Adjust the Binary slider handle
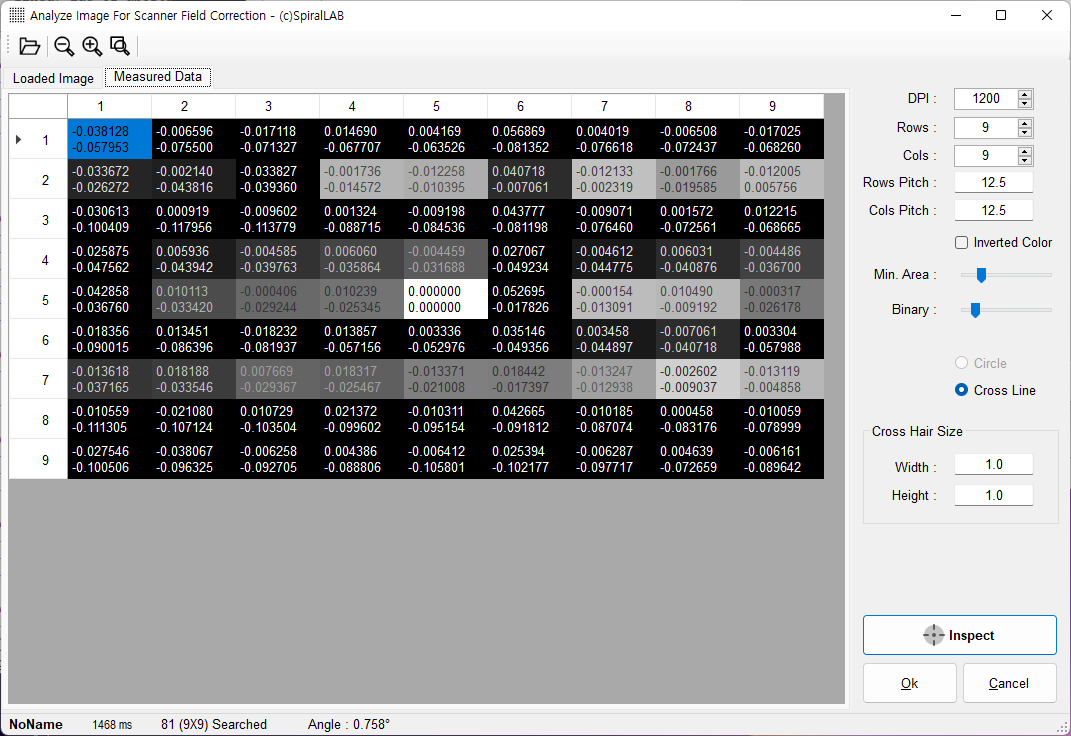Image resolution: width=1071 pixels, height=736 pixels. coord(975,309)
